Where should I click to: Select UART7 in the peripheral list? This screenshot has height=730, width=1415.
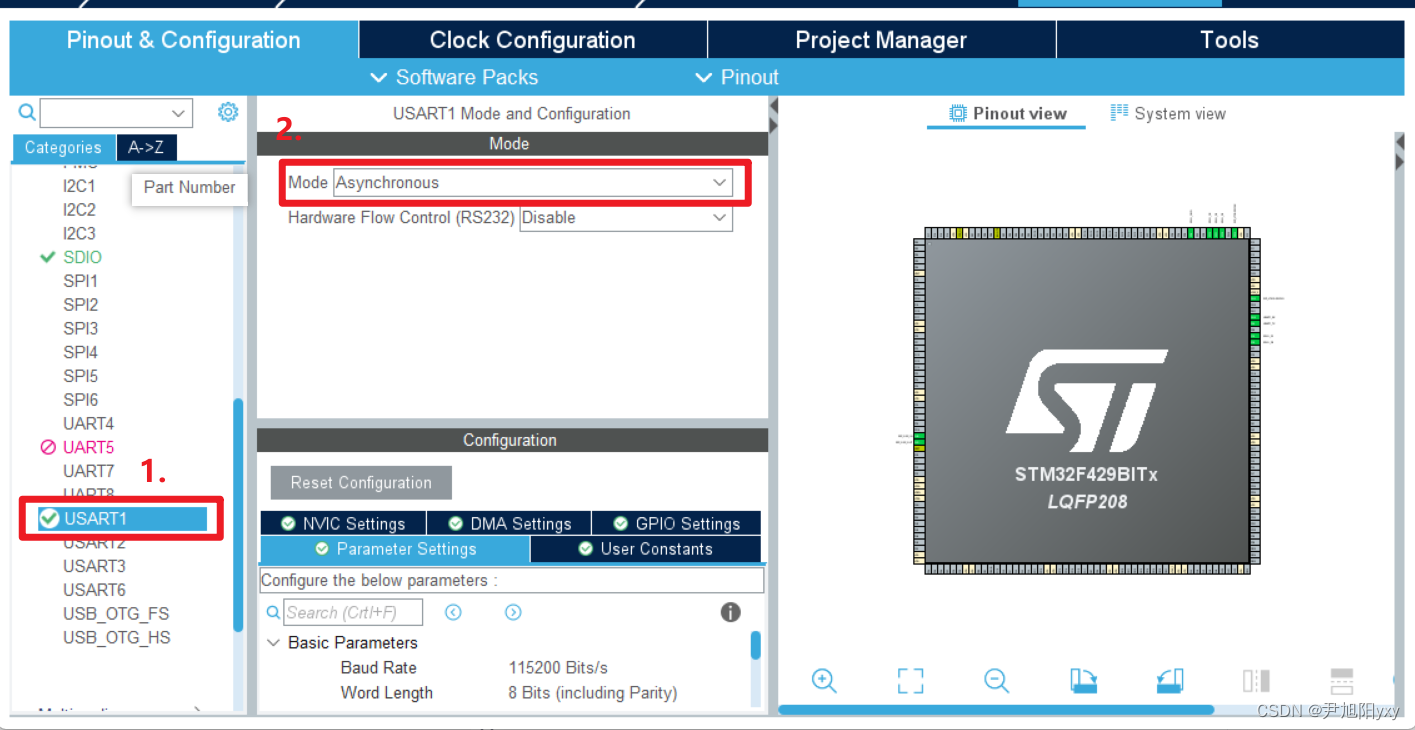click(88, 470)
